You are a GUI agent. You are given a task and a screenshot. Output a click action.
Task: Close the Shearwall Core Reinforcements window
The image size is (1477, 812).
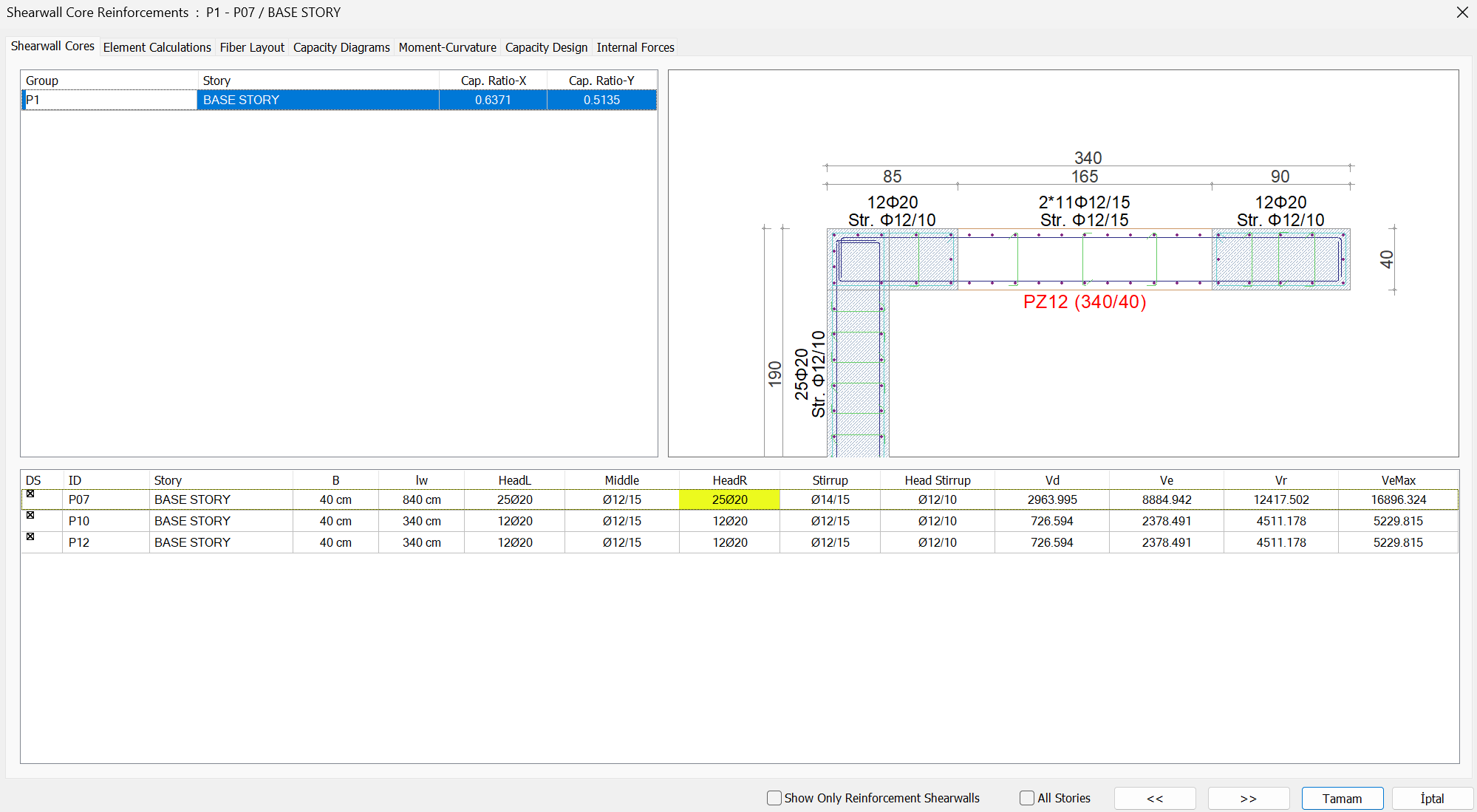click(x=1461, y=12)
